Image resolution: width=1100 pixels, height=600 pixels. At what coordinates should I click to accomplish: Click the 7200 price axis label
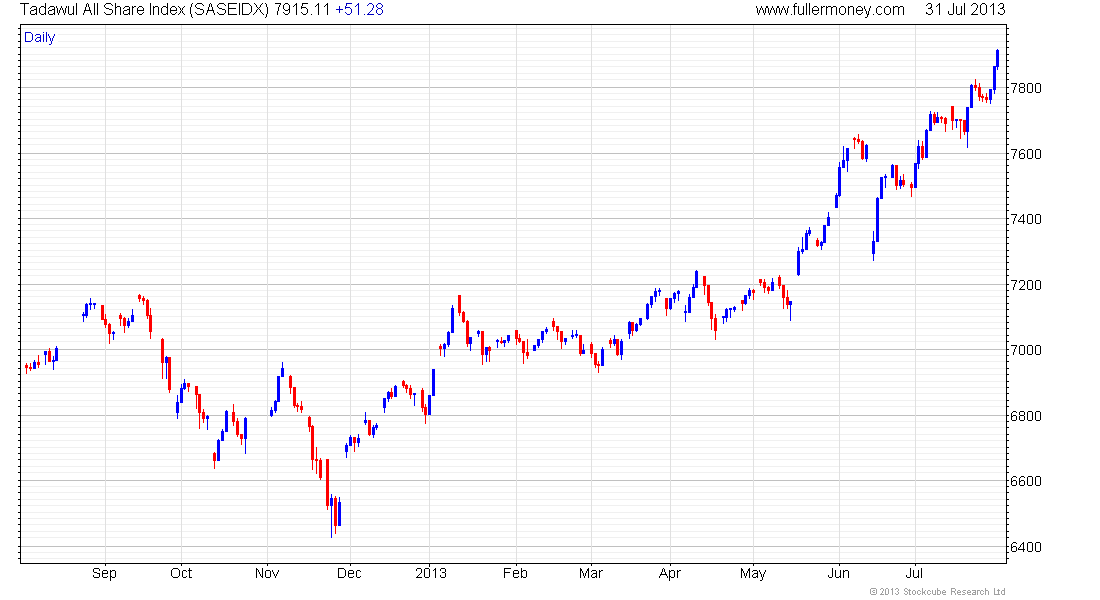(x=1026, y=286)
